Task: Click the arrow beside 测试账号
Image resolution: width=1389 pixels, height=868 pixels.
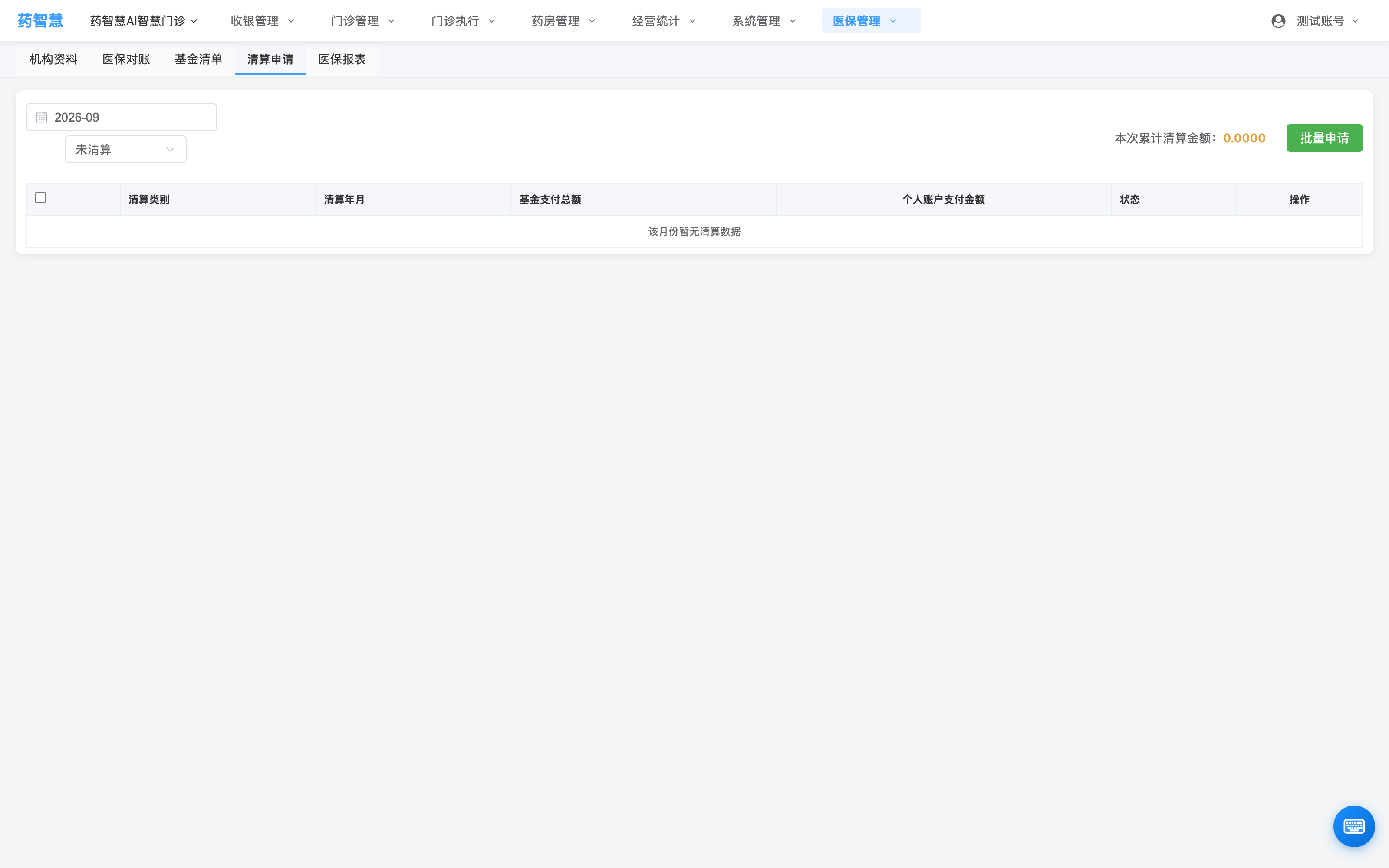Action: pyautogui.click(x=1355, y=21)
